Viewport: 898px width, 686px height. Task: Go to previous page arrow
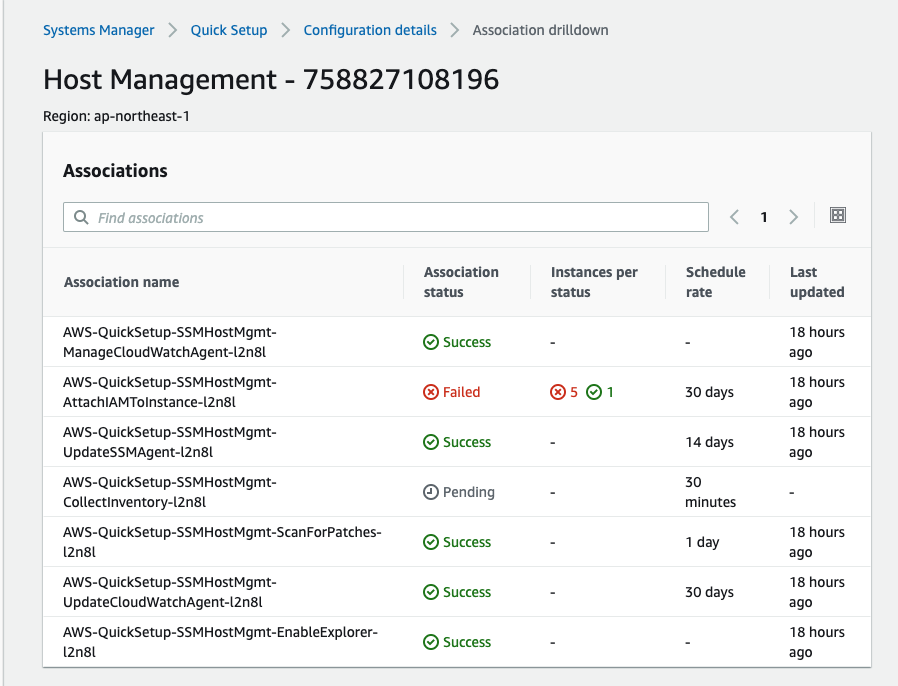coord(734,217)
